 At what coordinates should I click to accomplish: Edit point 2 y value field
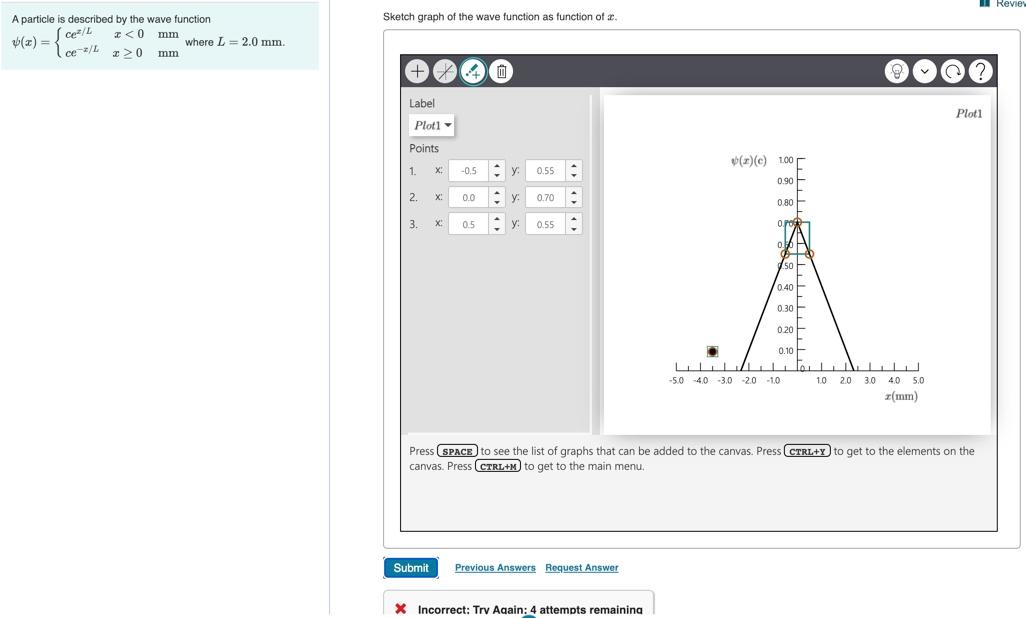pos(545,198)
